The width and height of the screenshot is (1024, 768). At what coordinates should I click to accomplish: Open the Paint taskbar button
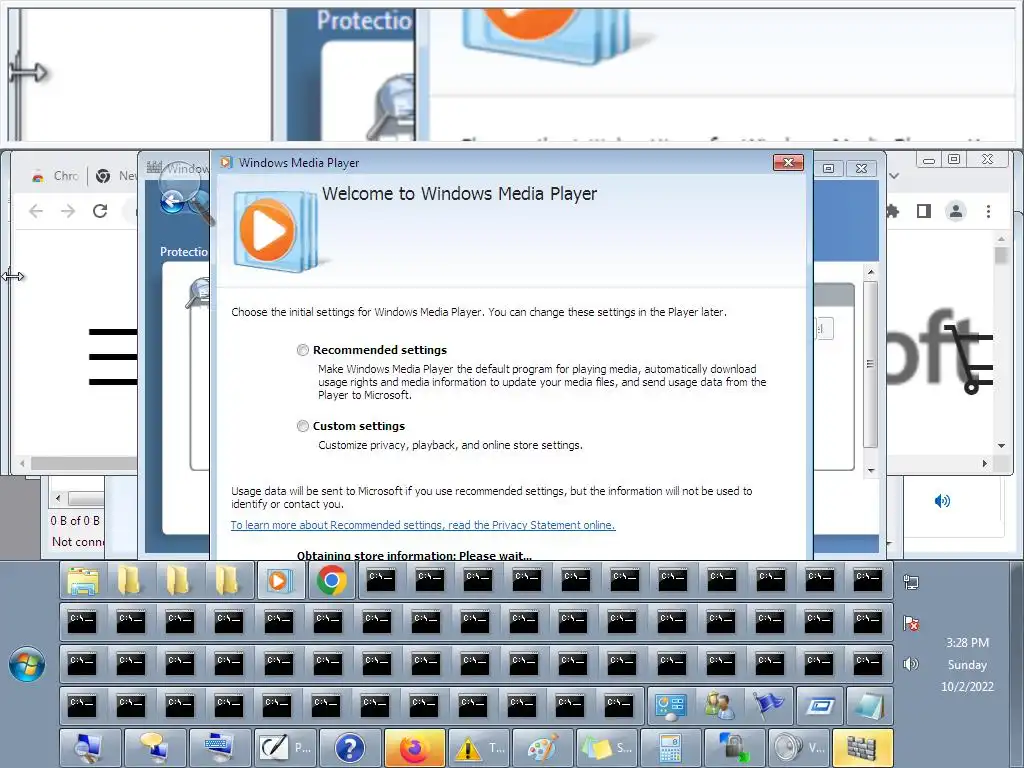(543, 748)
